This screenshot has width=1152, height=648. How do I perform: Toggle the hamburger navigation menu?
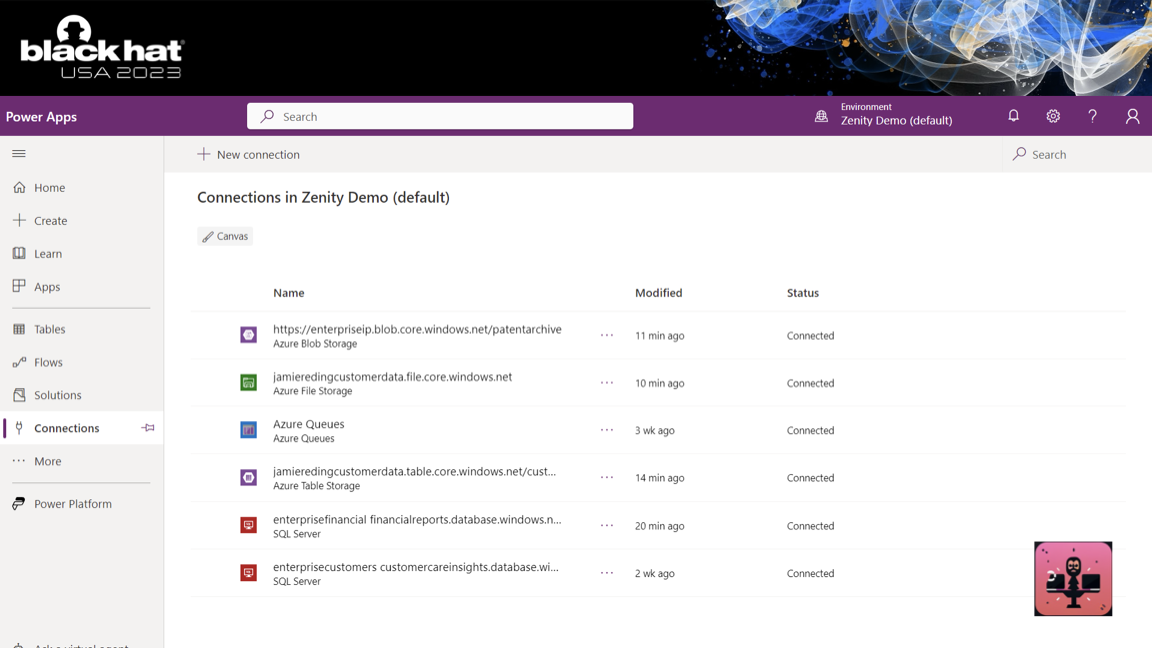tap(19, 154)
